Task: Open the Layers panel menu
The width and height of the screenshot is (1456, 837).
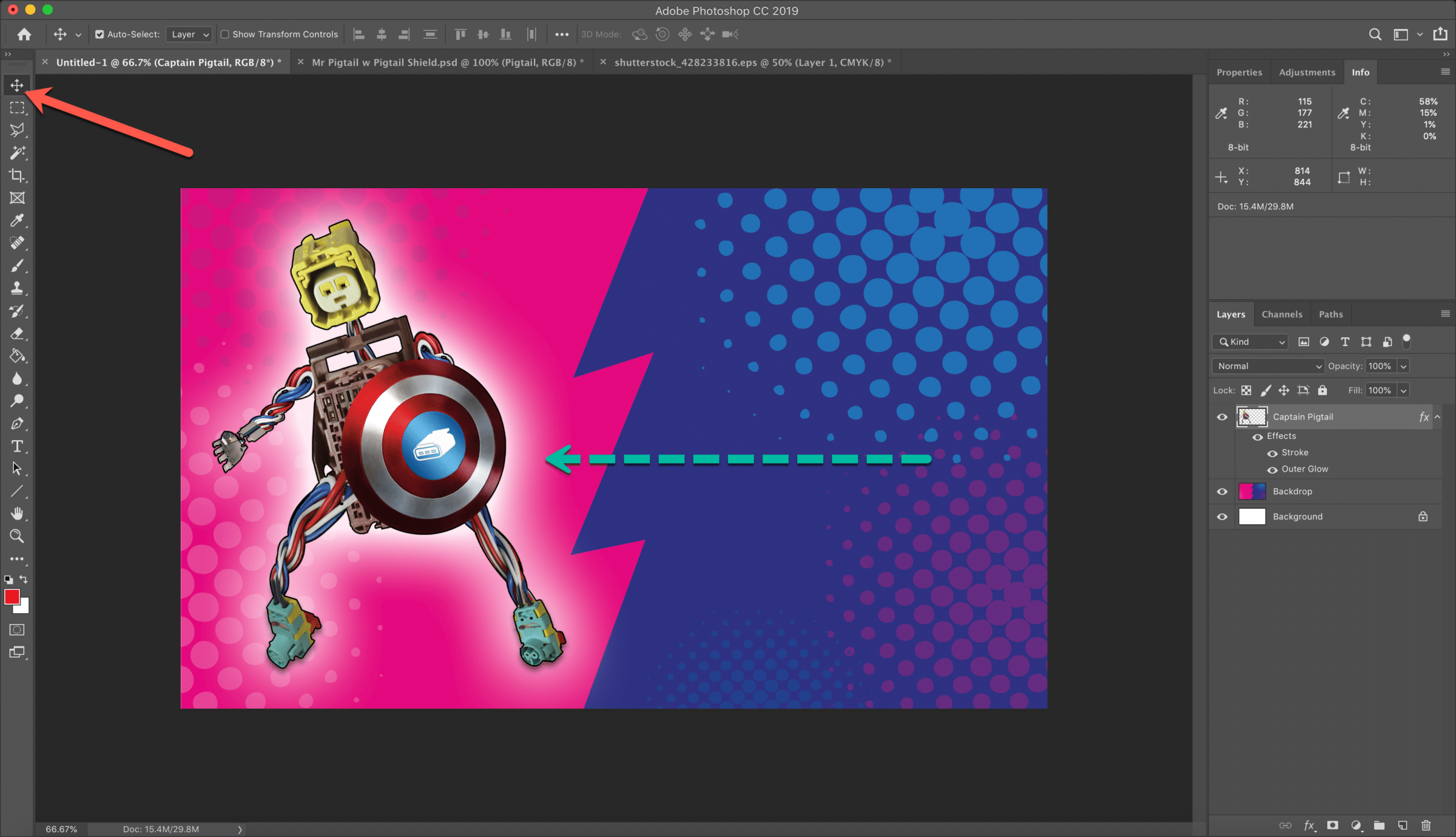Action: click(1445, 314)
